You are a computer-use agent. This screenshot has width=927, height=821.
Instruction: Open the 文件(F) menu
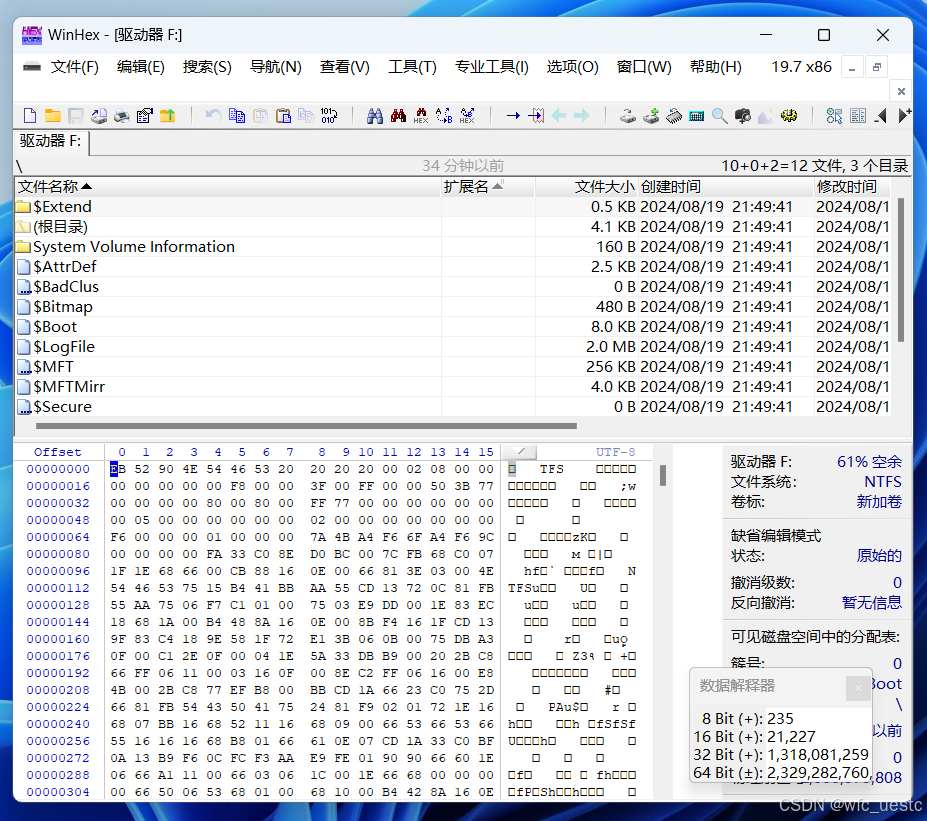(x=74, y=67)
